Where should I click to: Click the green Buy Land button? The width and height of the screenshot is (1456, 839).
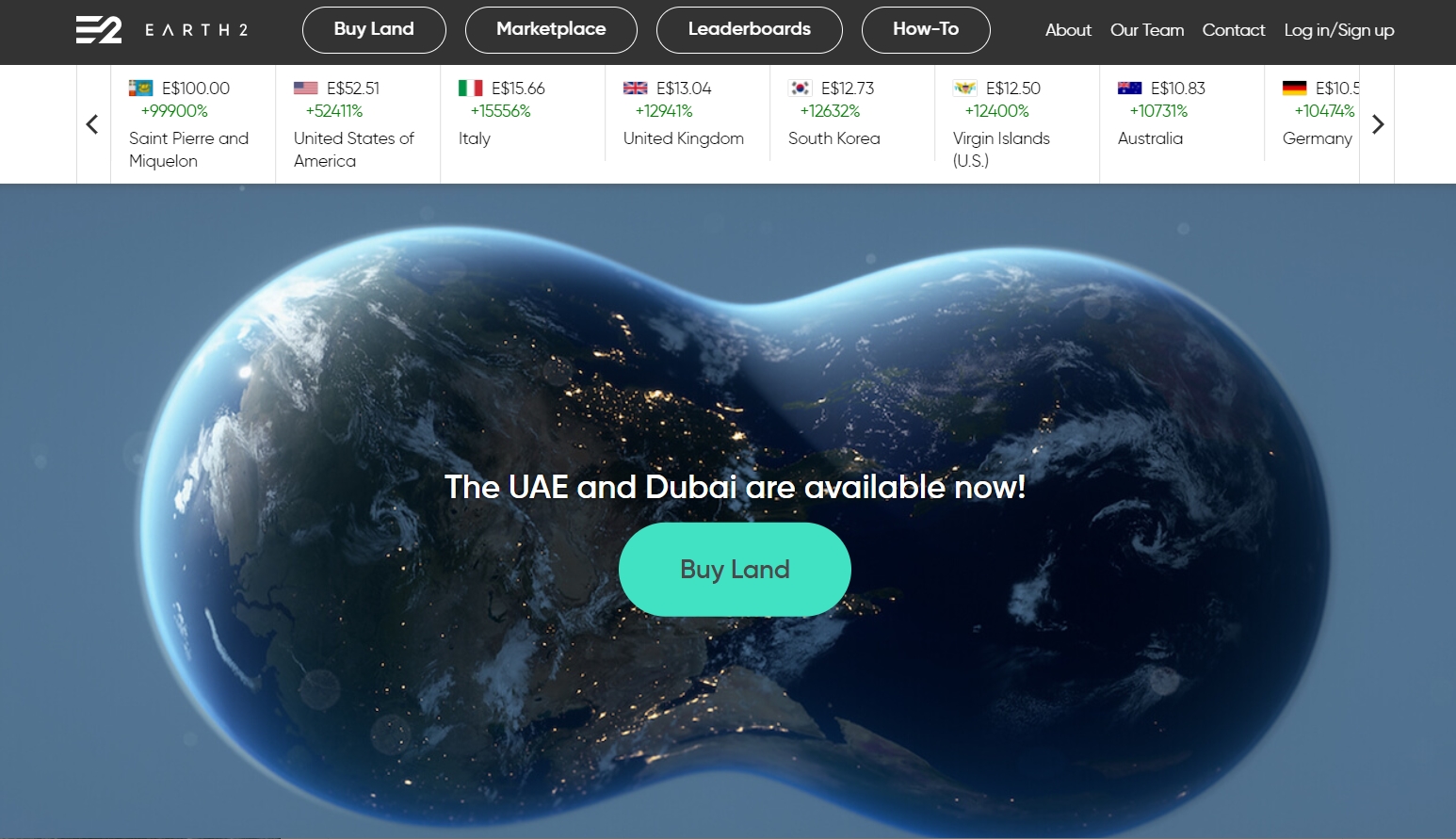(x=735, y=570)
